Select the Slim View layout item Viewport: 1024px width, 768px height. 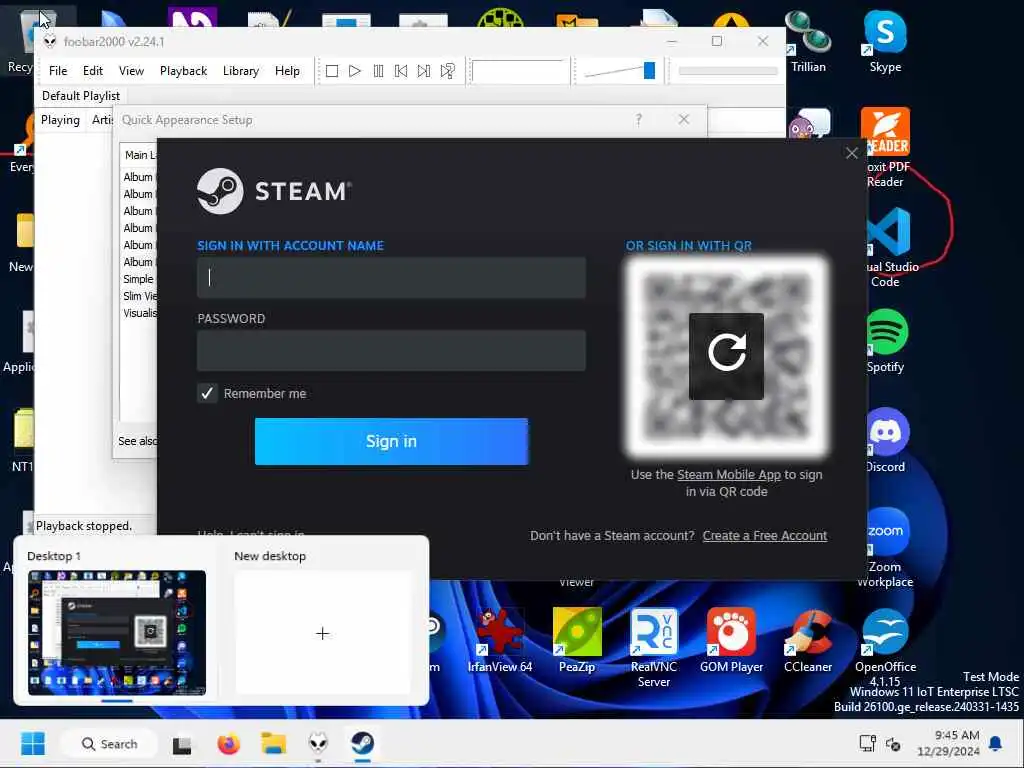(140, 296)
